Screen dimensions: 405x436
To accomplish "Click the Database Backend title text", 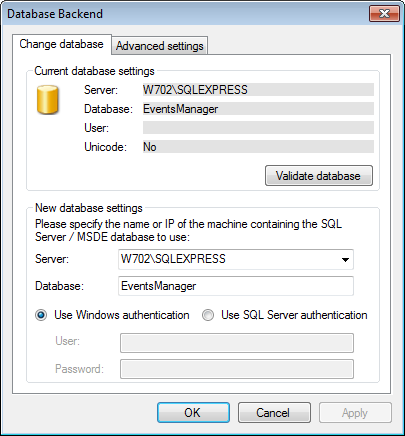I will point(55,14).
